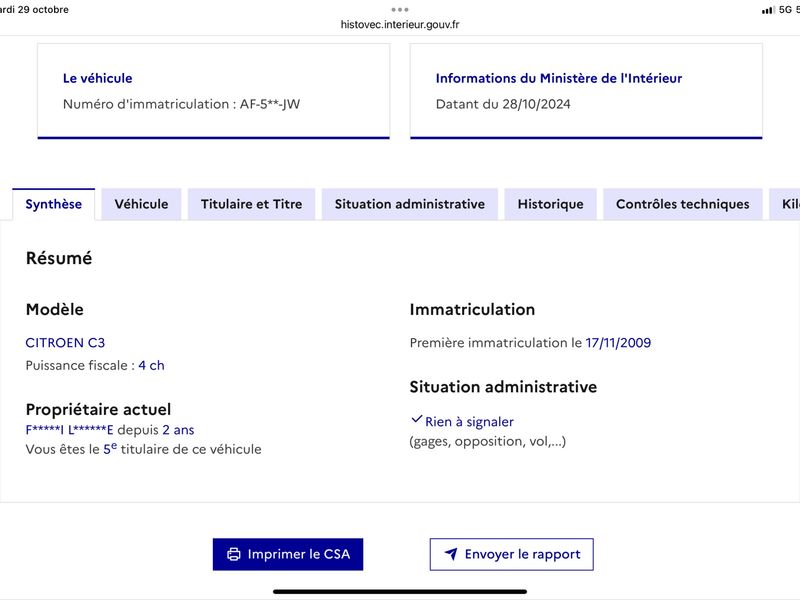The height and width of the screenshot is (600, 800).
Task: Go to the Historique tab
Action: (x=551, y=204)
